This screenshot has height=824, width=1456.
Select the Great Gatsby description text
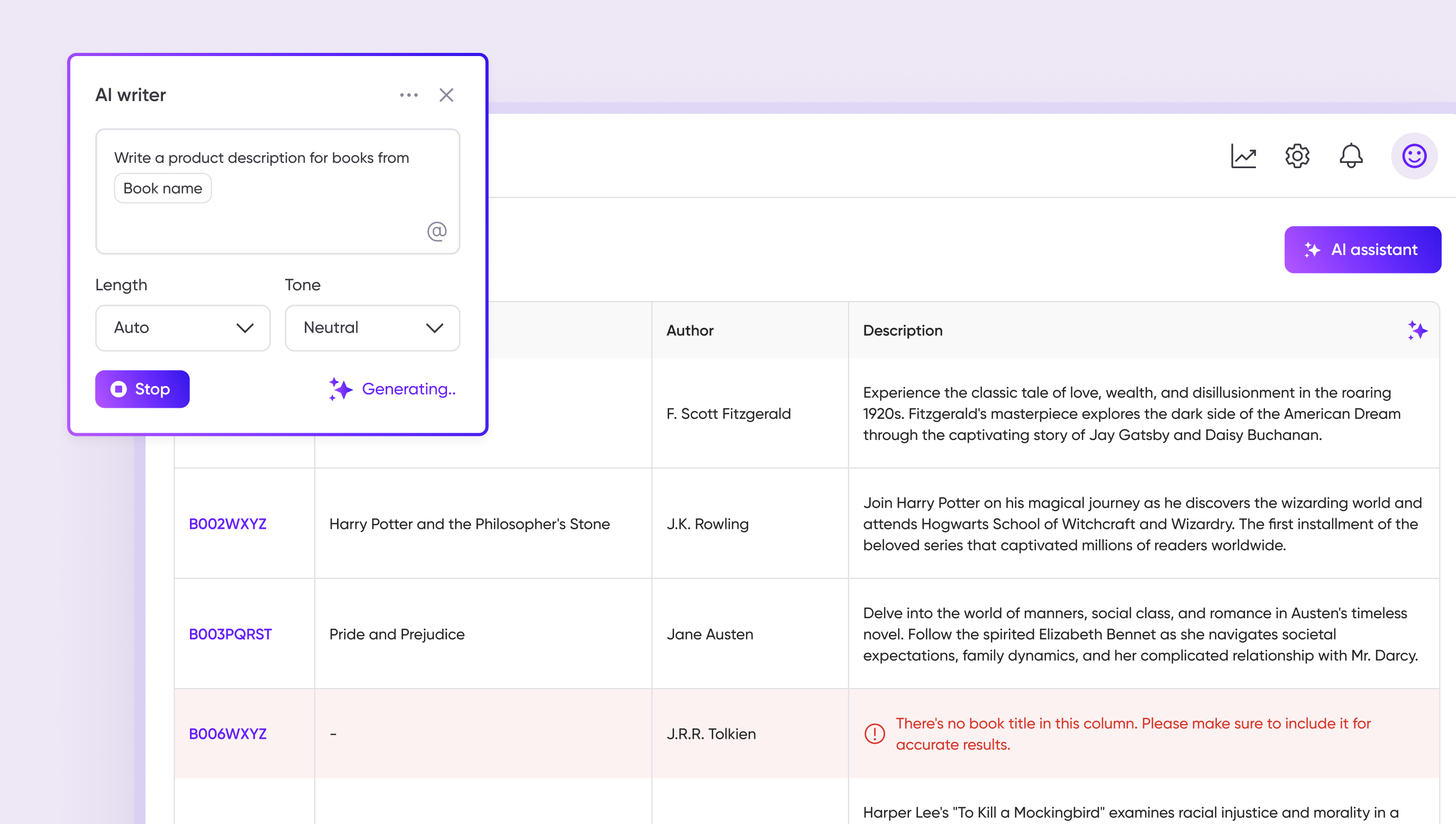pyautogui.click(x=1132, y=414)
